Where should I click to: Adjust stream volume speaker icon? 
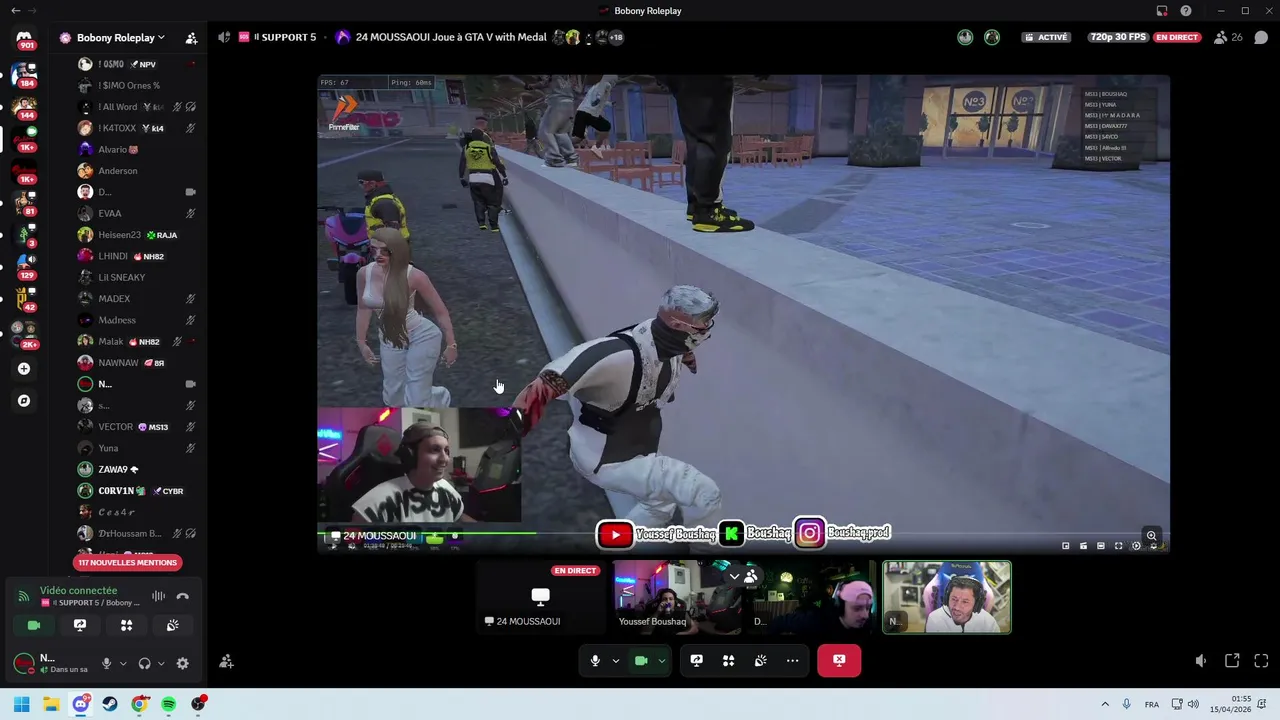coord(1201,661)
